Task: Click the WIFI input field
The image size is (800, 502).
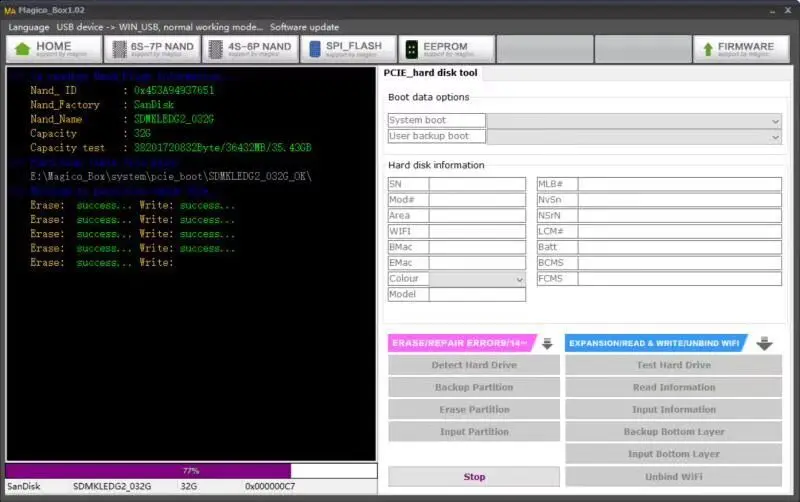Action: (477, 232)
